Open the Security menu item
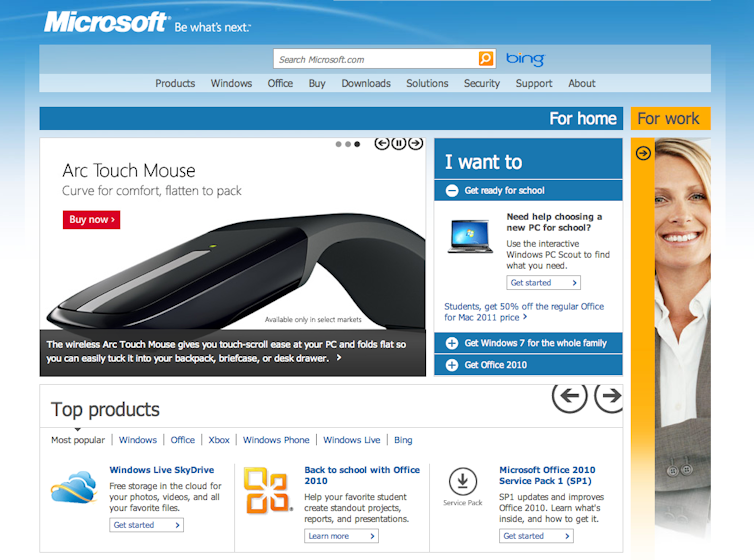This screenshot has height=560, width=754. tap(482, 83)
